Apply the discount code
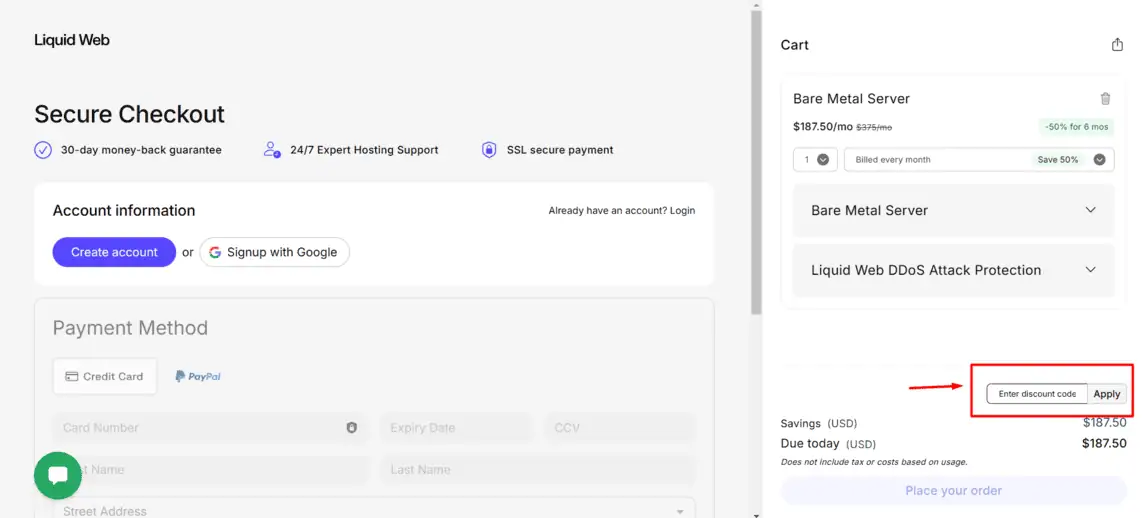The width and height of the screenshot is (1145, 518). click(x=1106, y=394)
